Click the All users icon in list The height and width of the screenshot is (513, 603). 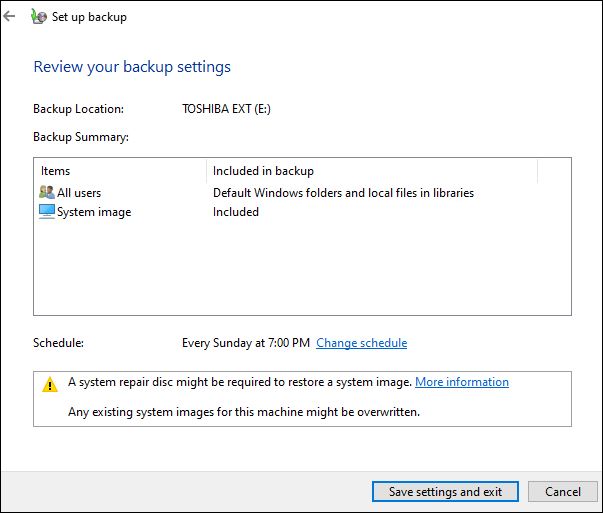(x=46, y=192)
